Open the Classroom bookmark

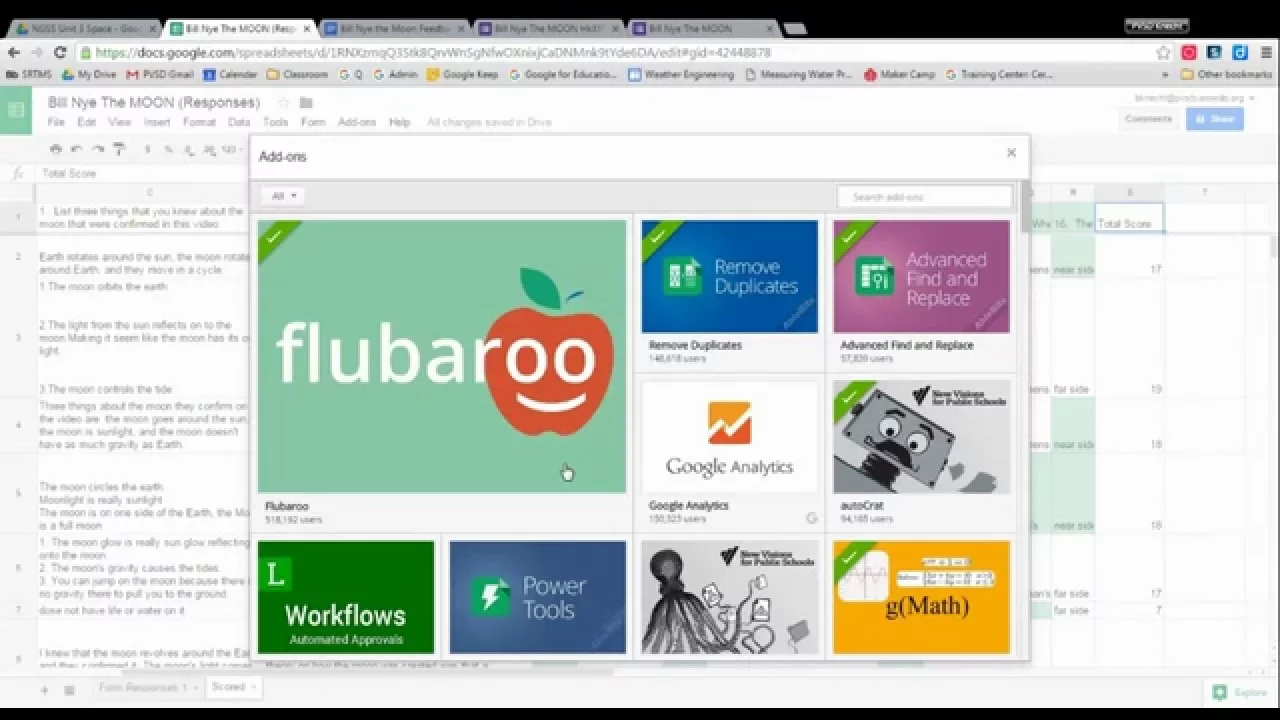[x=297, y=74]
